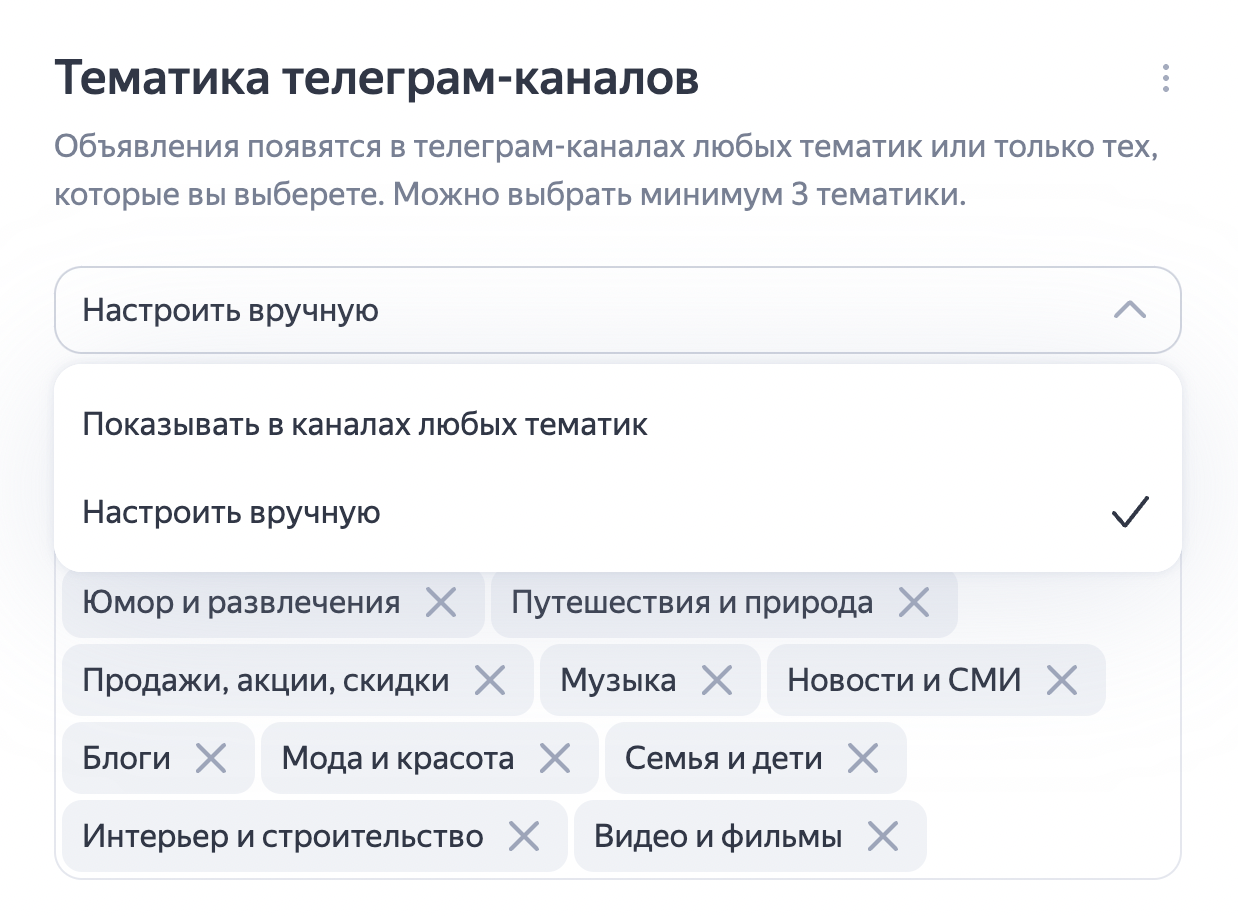Remove the Видео и фильмы tag
This screenshot has width=1238, height=916.
(x=882, y=836)
